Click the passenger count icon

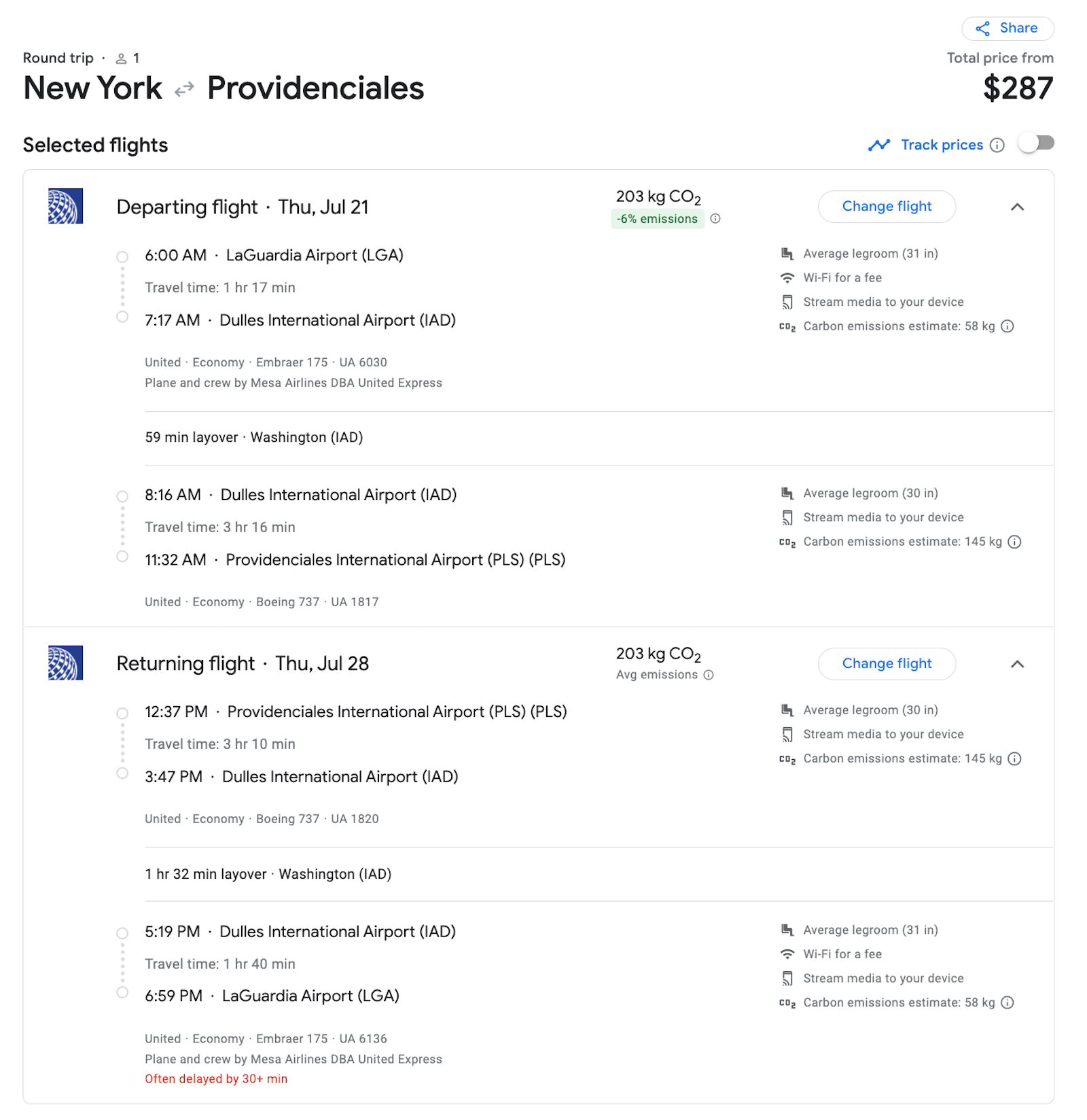[121, 58]
